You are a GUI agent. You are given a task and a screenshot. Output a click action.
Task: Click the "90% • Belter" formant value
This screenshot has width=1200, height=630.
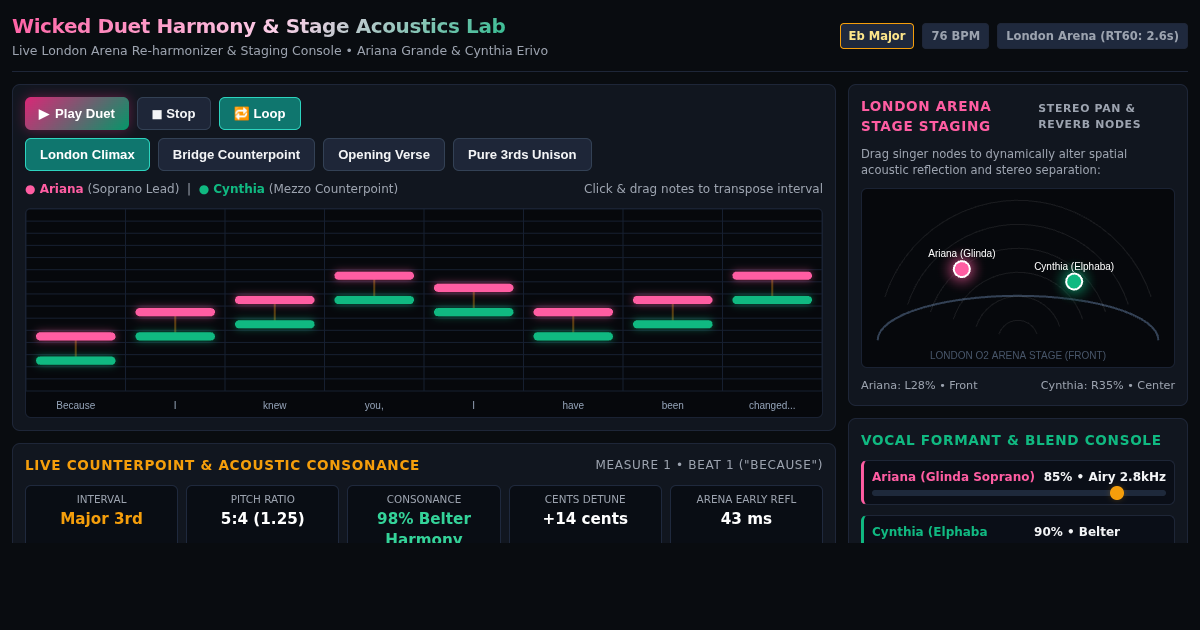pyautogui.click(x=1077, y=532)
